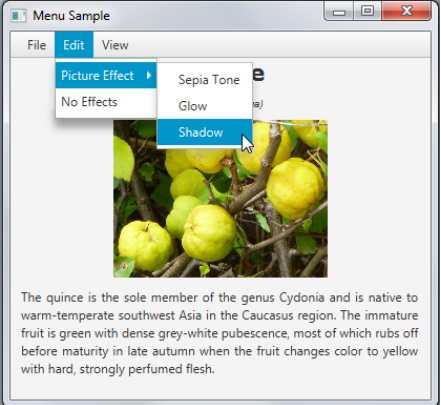Viewport: 441px width, 405px height.
Task: Apply the Glow picture effect
Action: tap(205, 106)
